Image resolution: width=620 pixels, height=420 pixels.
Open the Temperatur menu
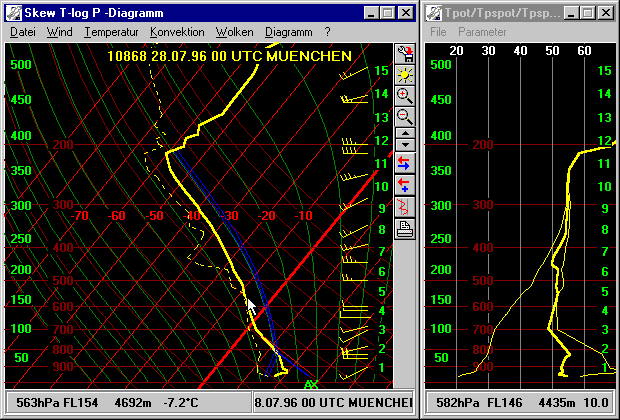coord(111,32)
